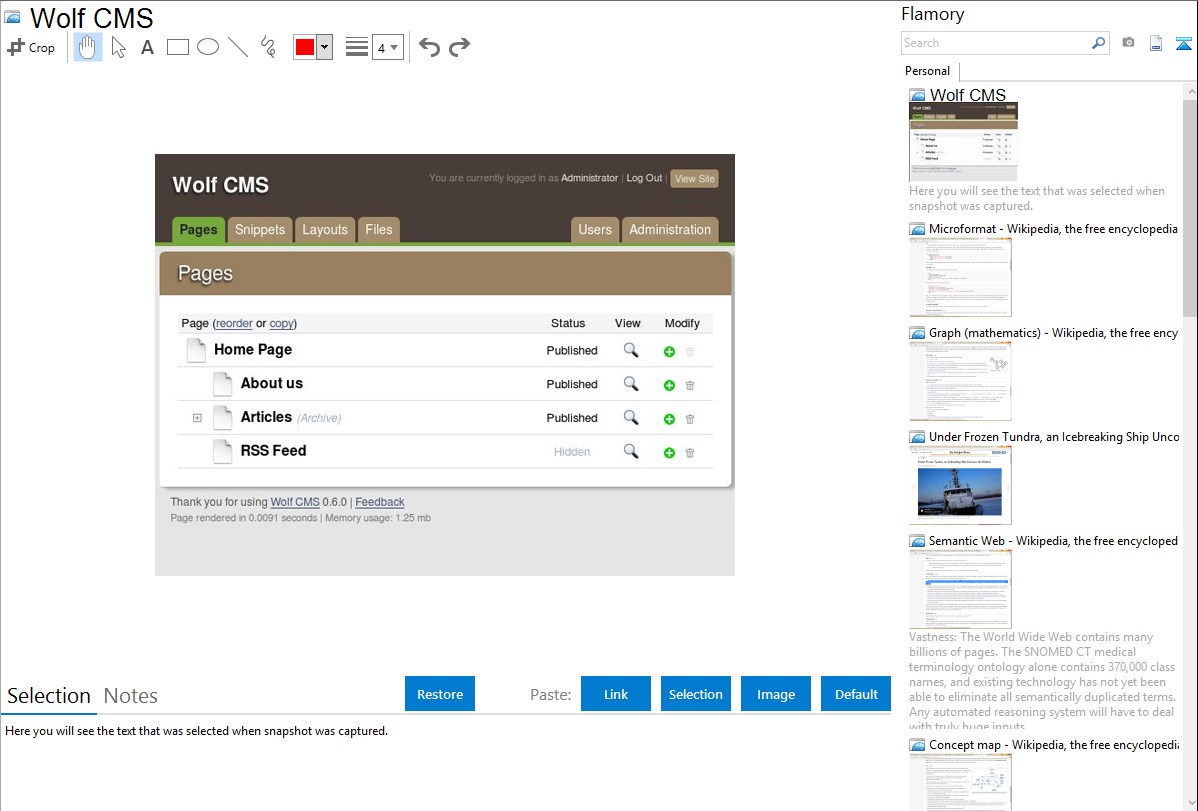Add child page under About us

click(x=669, y=385)
